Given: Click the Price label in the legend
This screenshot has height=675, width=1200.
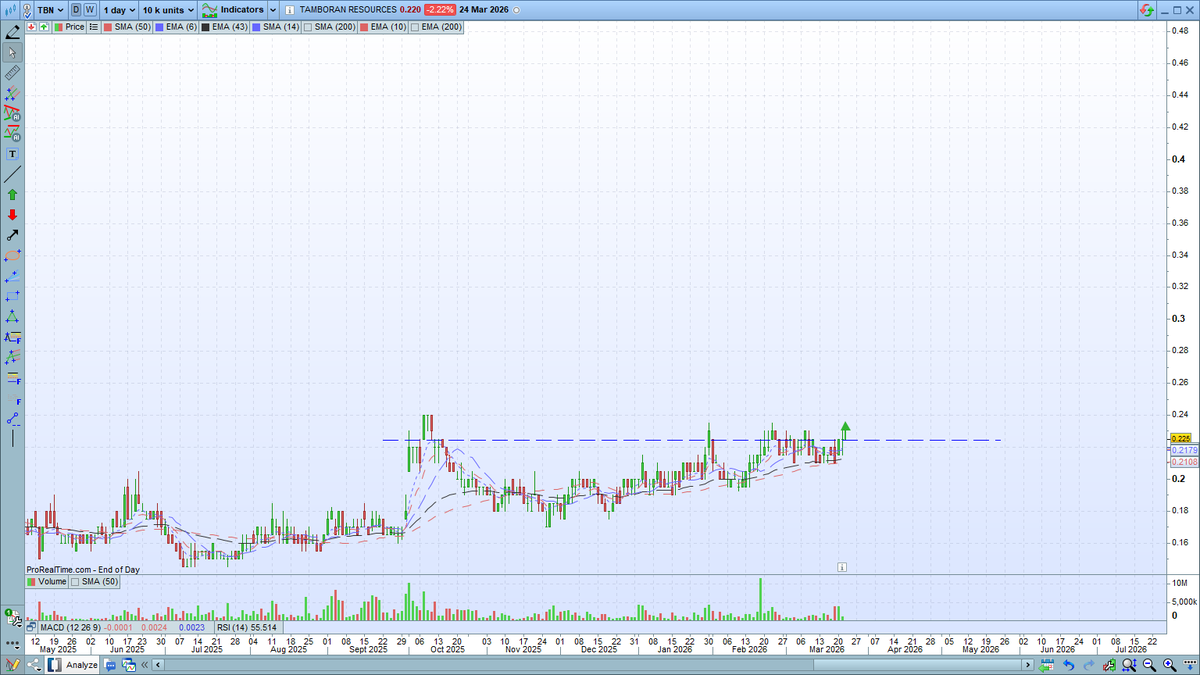Looking at the screenshot, I should tap(74, 27).
